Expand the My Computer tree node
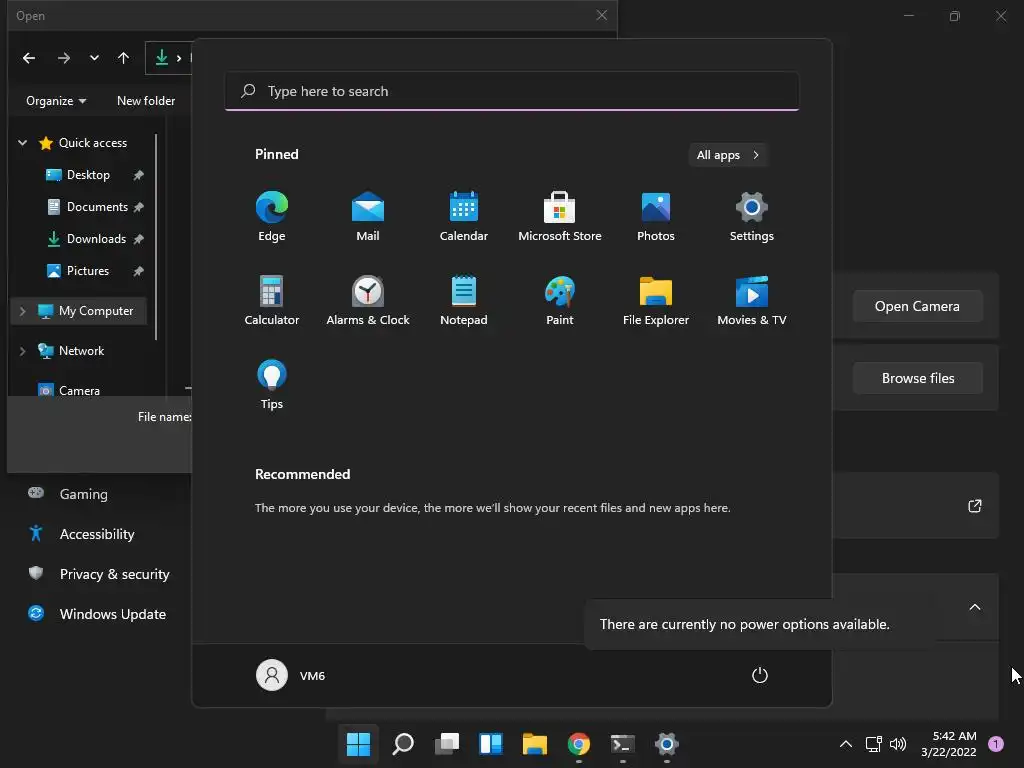 pos(22,311)
